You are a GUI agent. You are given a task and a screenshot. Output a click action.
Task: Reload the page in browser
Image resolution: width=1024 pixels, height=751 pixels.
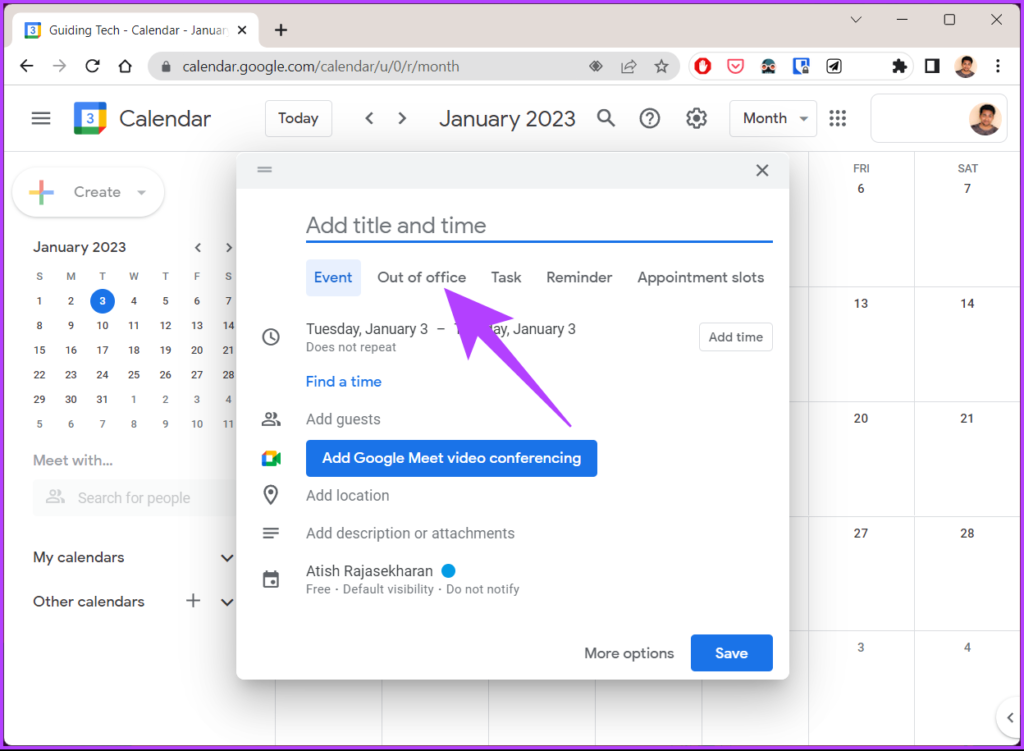pos(93,66)
